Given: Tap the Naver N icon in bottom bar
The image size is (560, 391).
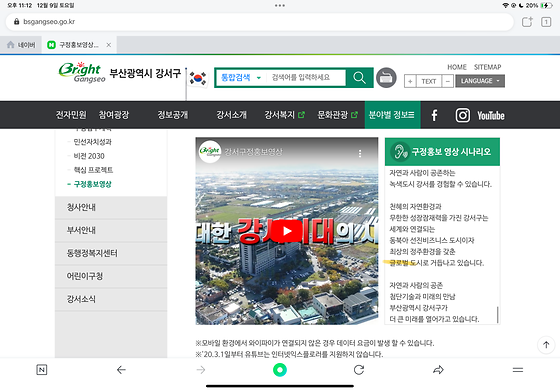Looking at the screenshot, I should click(42, 370).
